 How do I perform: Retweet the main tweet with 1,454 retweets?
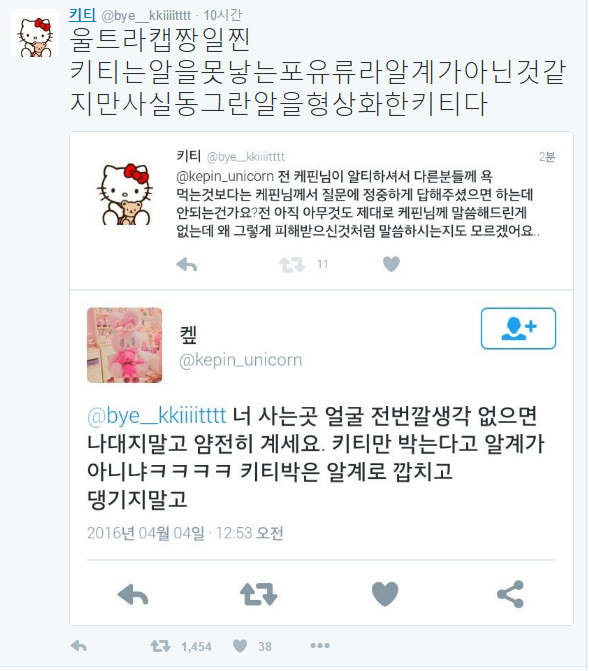coord(161,646)
